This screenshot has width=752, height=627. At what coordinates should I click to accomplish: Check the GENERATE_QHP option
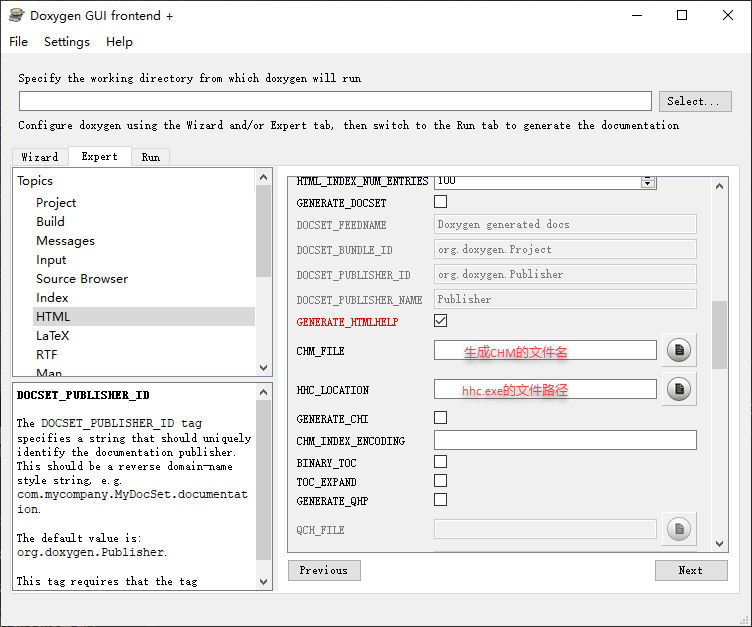pyautogui.click(x=440, y=500)
